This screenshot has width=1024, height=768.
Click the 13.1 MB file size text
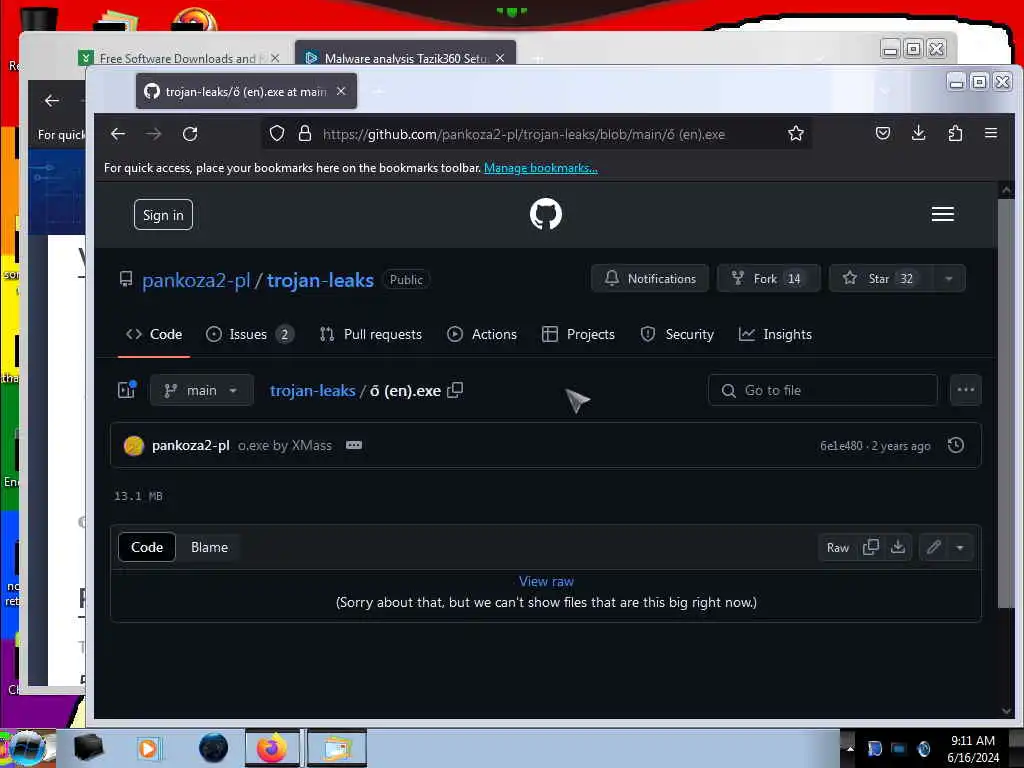138,496
